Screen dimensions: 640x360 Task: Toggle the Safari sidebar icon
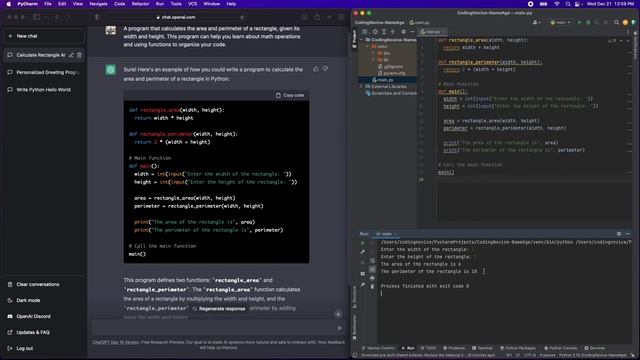[x=36, y=17]
